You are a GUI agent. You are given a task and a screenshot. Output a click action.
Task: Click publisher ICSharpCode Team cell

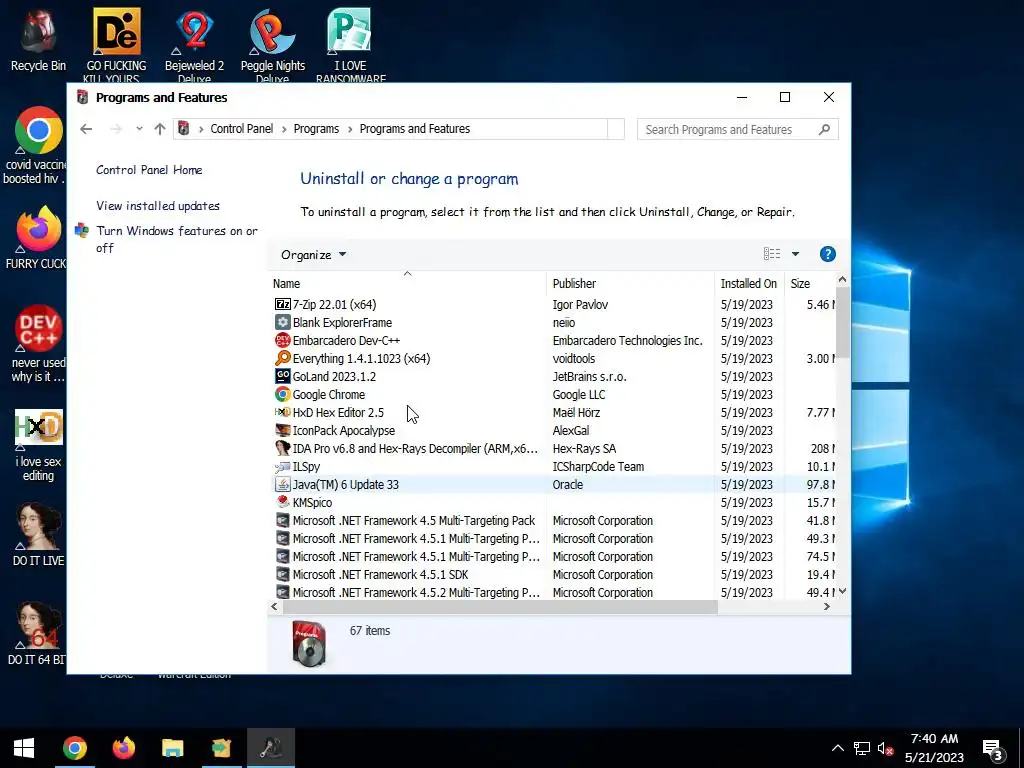tap(598, 467)
